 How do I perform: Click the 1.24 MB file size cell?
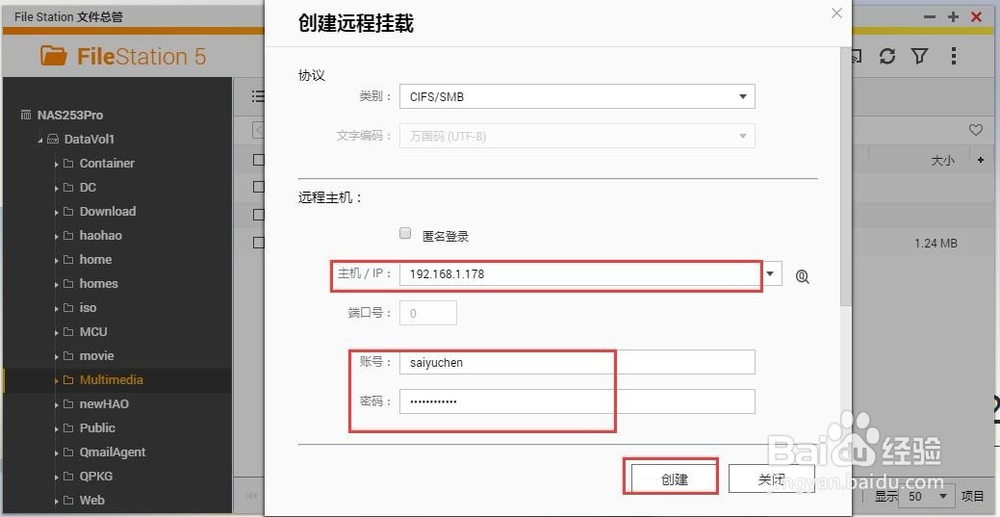(x=936, y=243)
